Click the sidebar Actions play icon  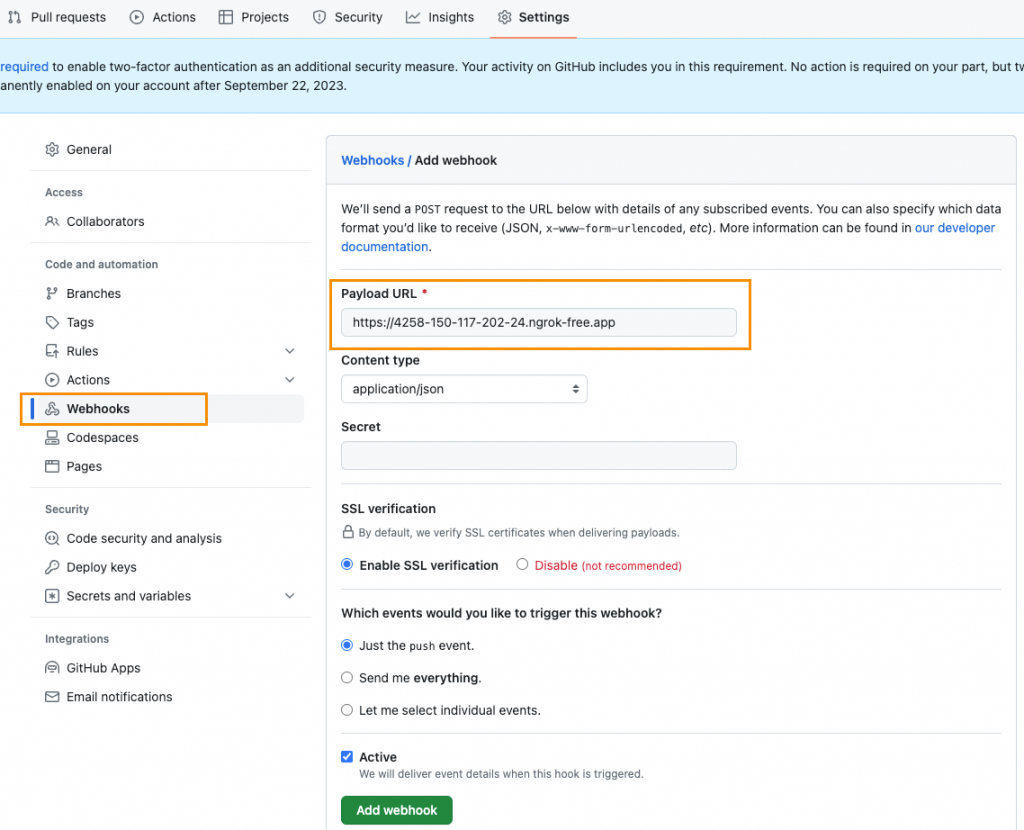(x=52, y=379)
